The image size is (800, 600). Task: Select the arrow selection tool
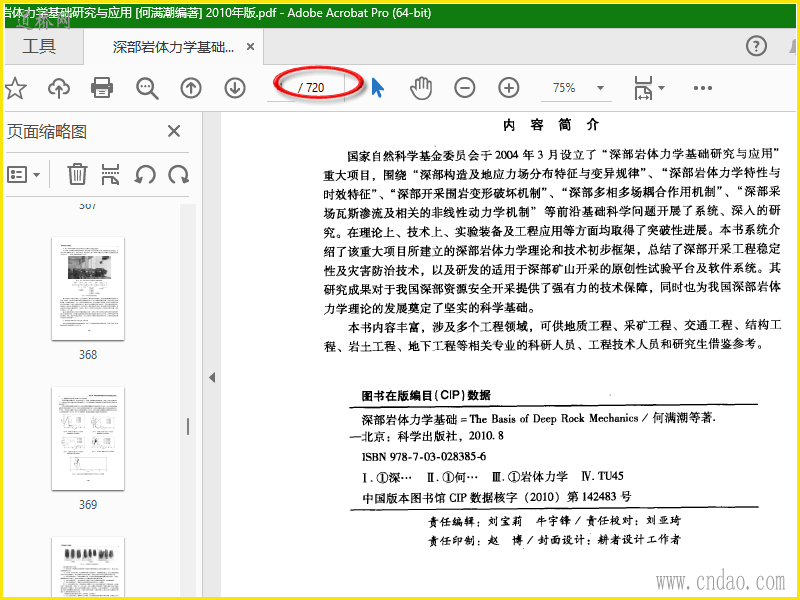coord(377,88)
